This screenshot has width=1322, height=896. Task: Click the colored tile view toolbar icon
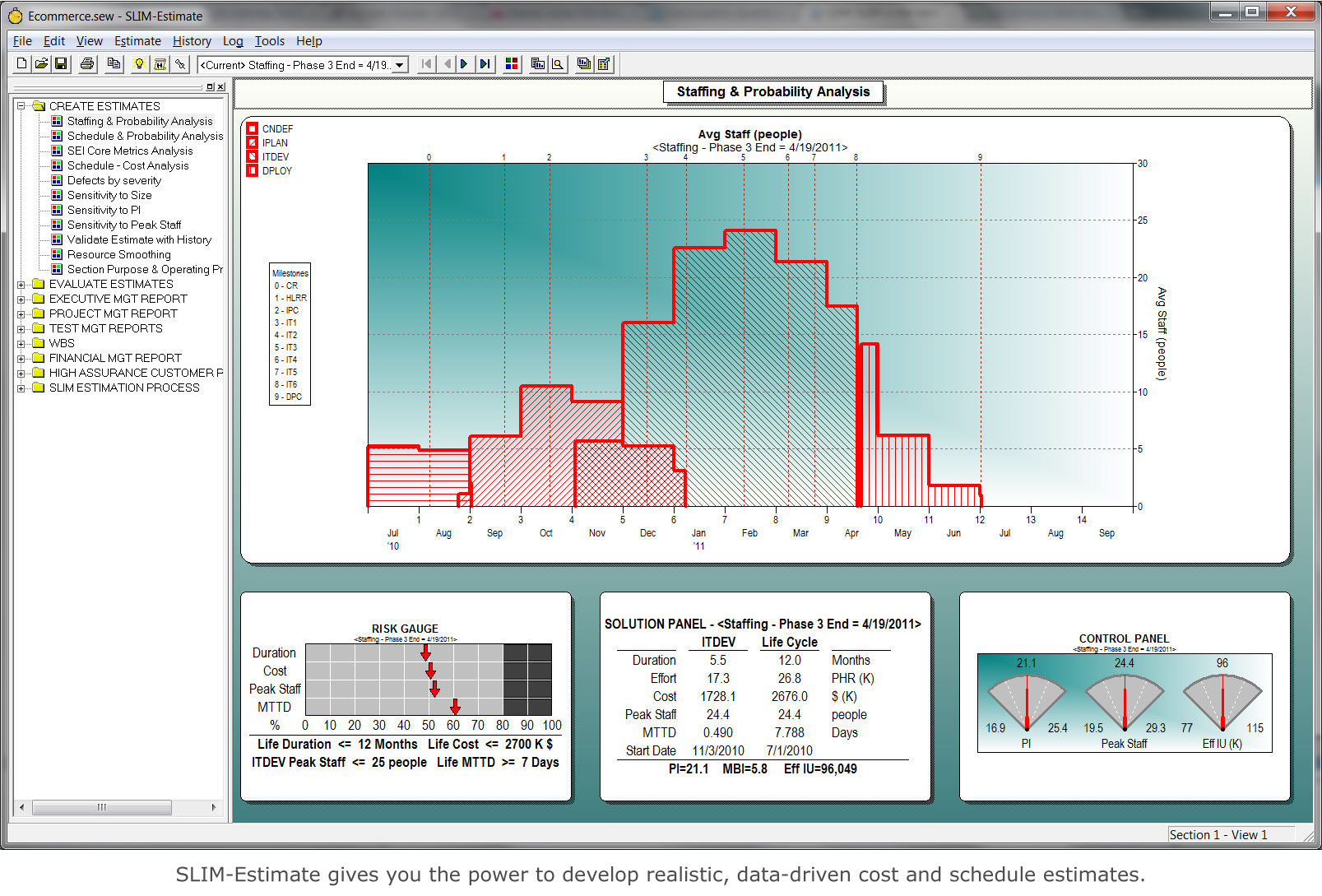click(x=511, y=63)
